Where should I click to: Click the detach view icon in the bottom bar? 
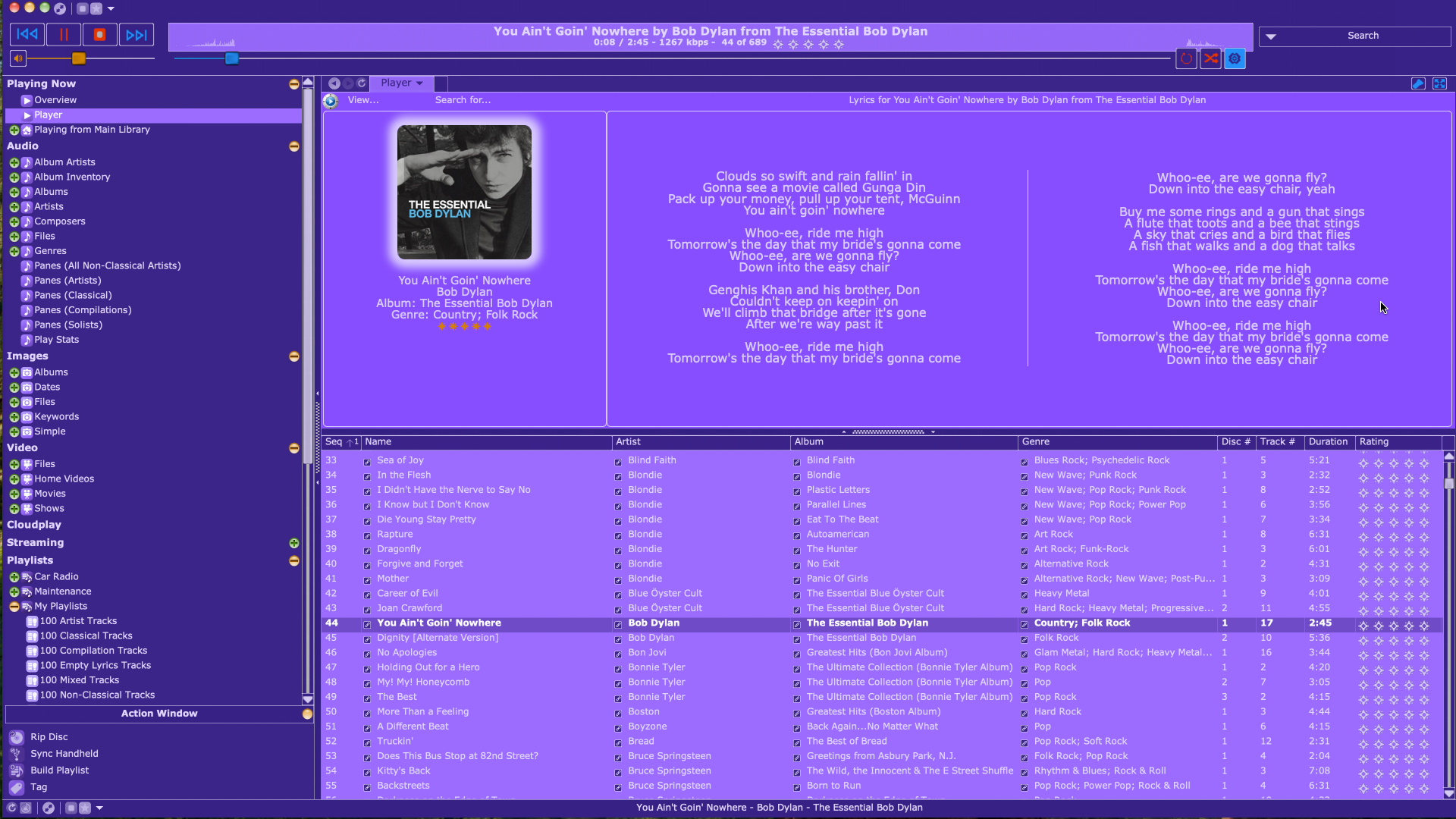(49, 808)
